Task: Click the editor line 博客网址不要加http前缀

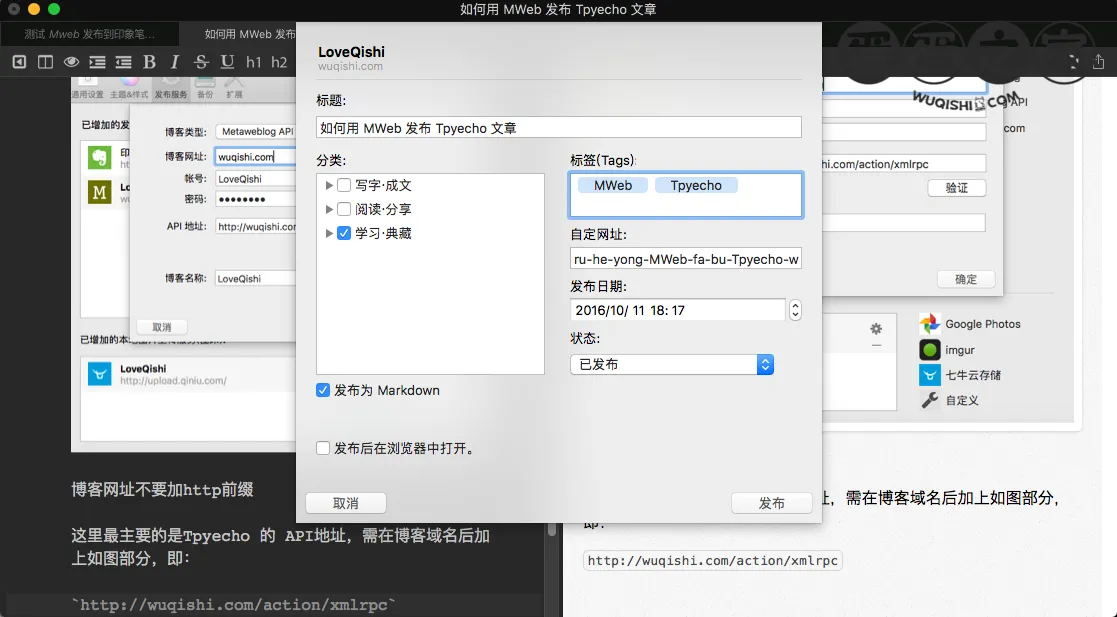Action: (162, 489)
